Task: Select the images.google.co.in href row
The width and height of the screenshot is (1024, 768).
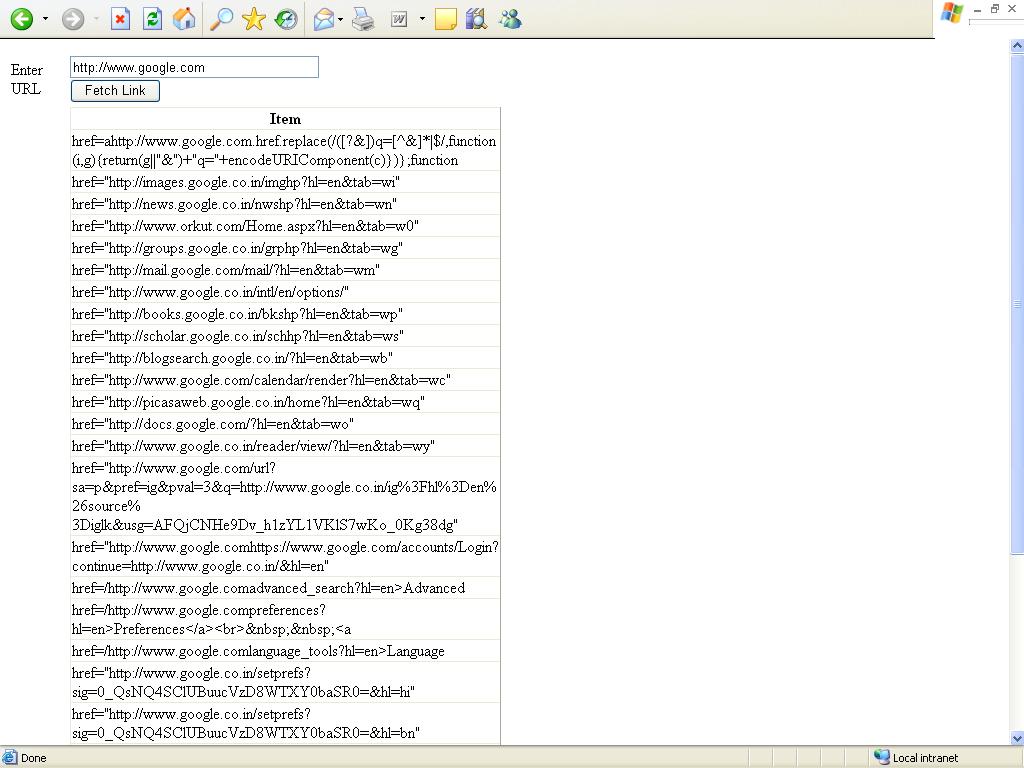Action: (x=285, y=182)
